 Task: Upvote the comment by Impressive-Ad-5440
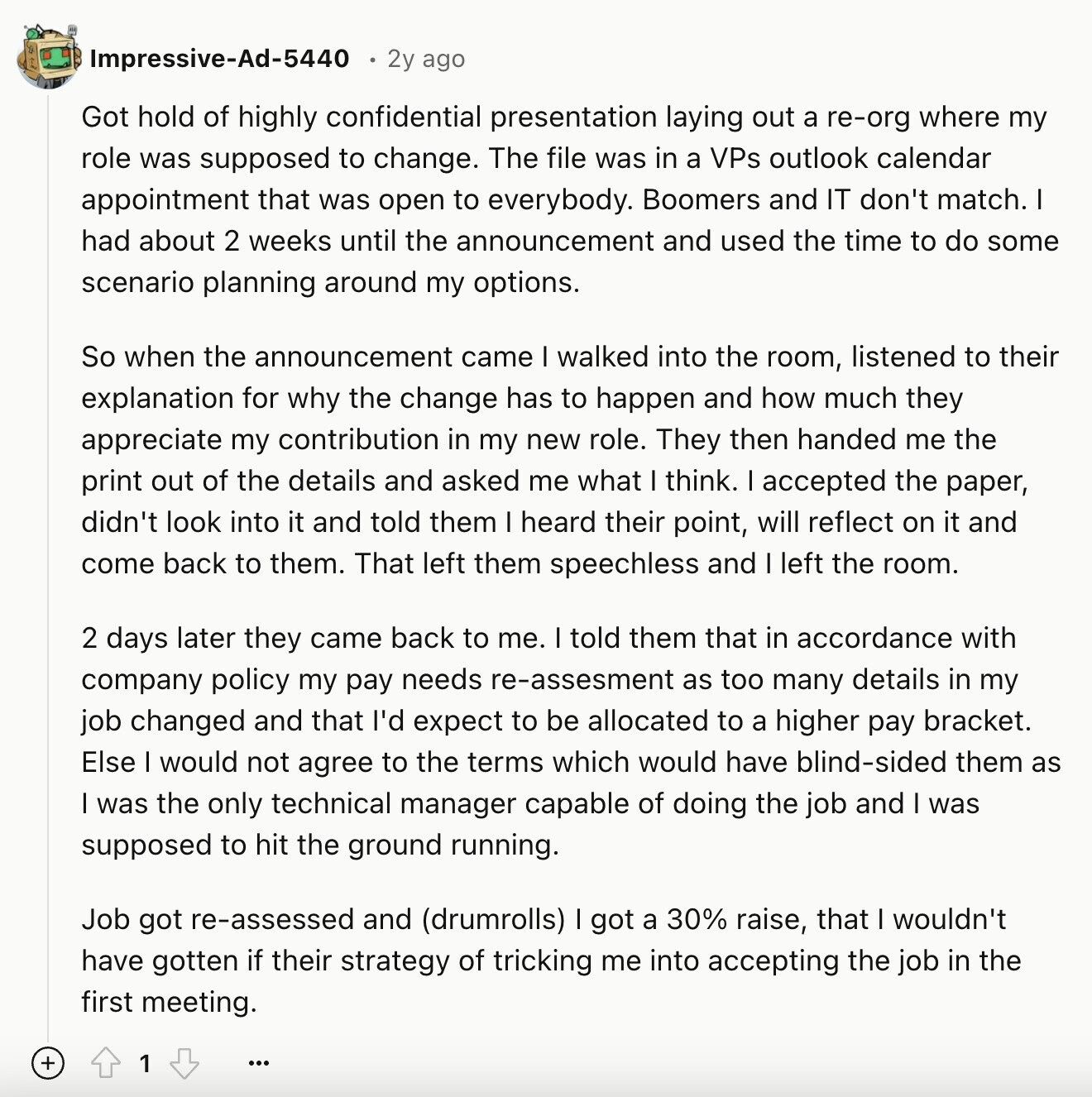tap(105, 1063)
